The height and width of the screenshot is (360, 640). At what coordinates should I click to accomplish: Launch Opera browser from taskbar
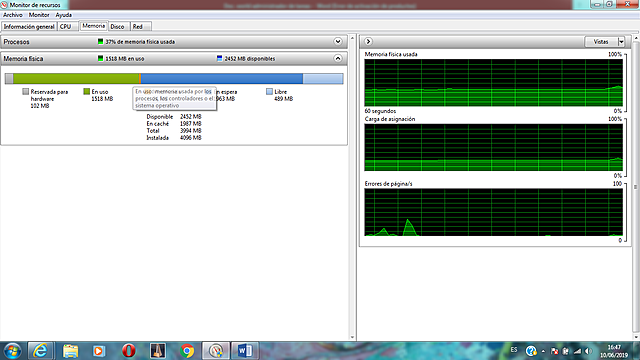point(129,351)
